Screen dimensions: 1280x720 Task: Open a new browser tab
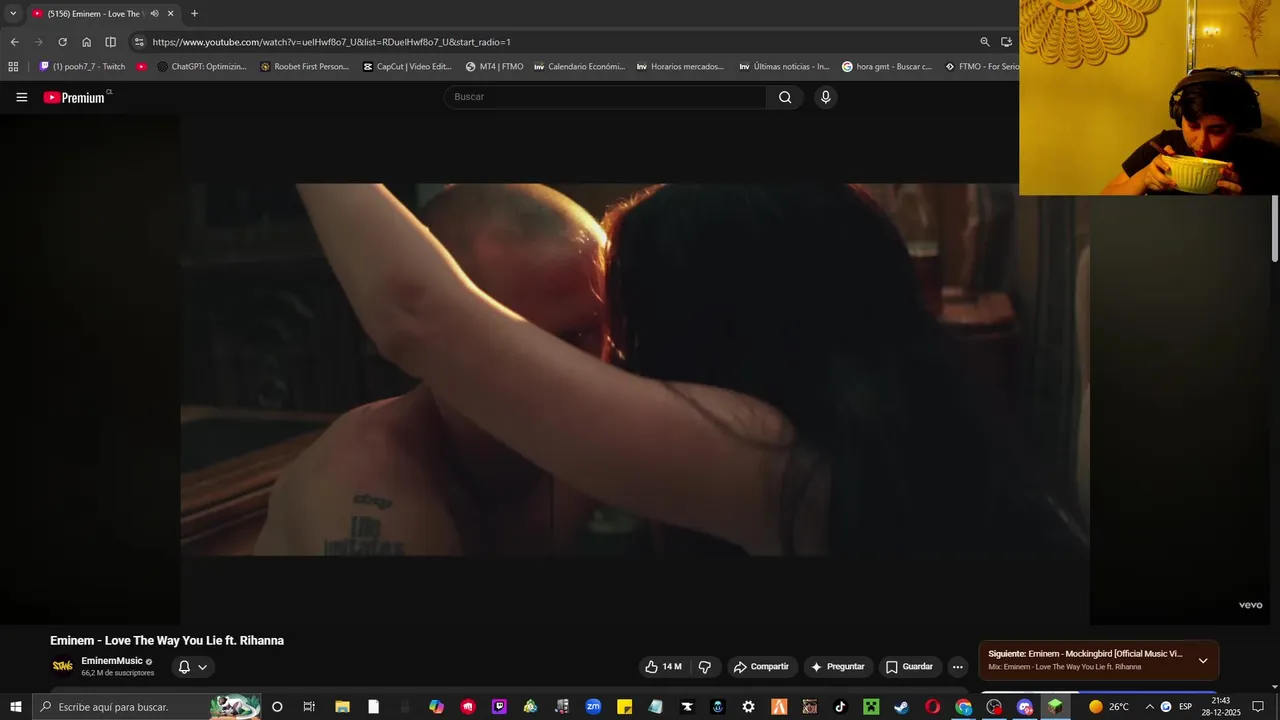194,14
